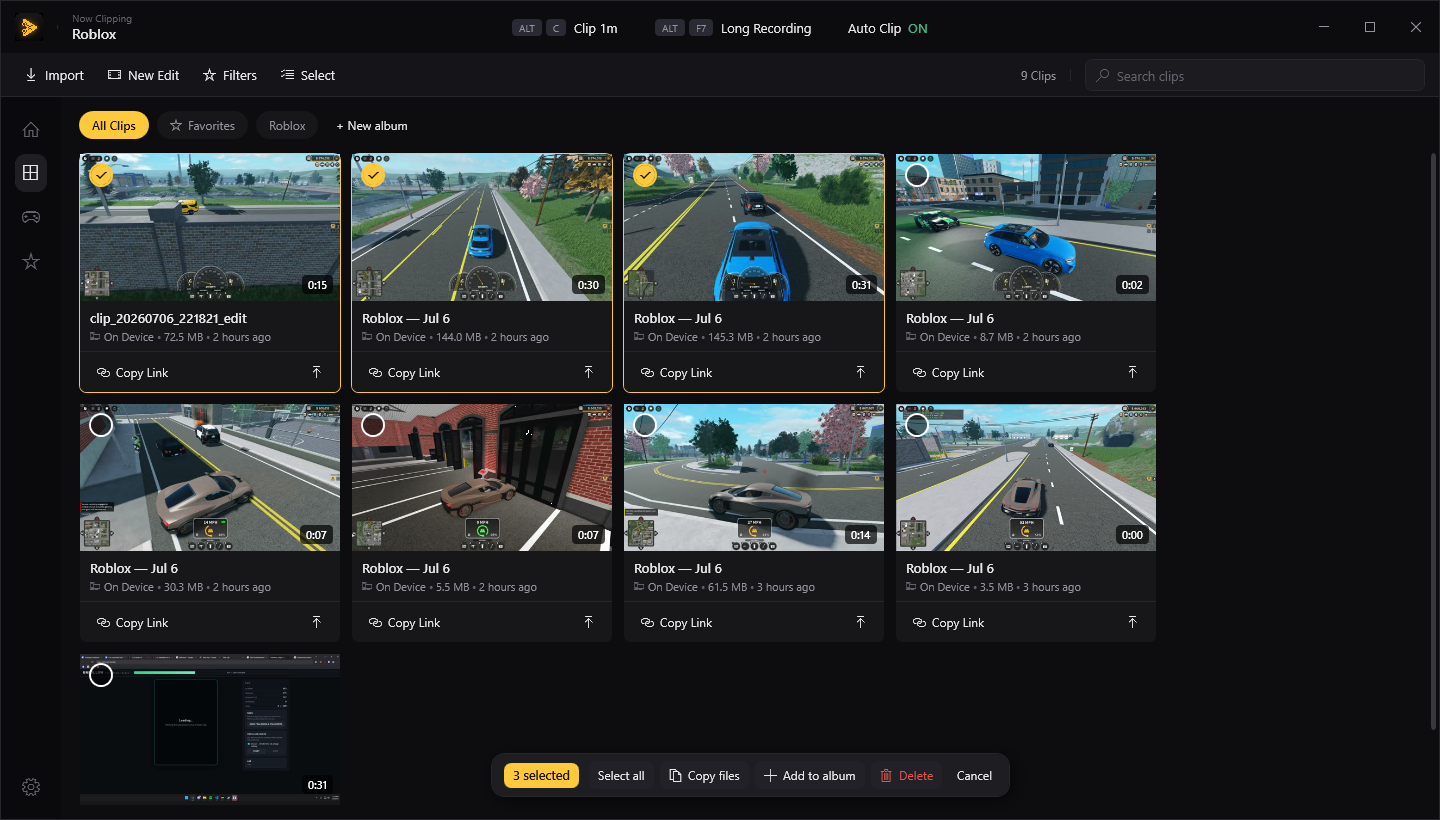Check the selection circle on the 0:14 clip
This screenshot has height=820, width=1440.
click(x=644, y=425)
